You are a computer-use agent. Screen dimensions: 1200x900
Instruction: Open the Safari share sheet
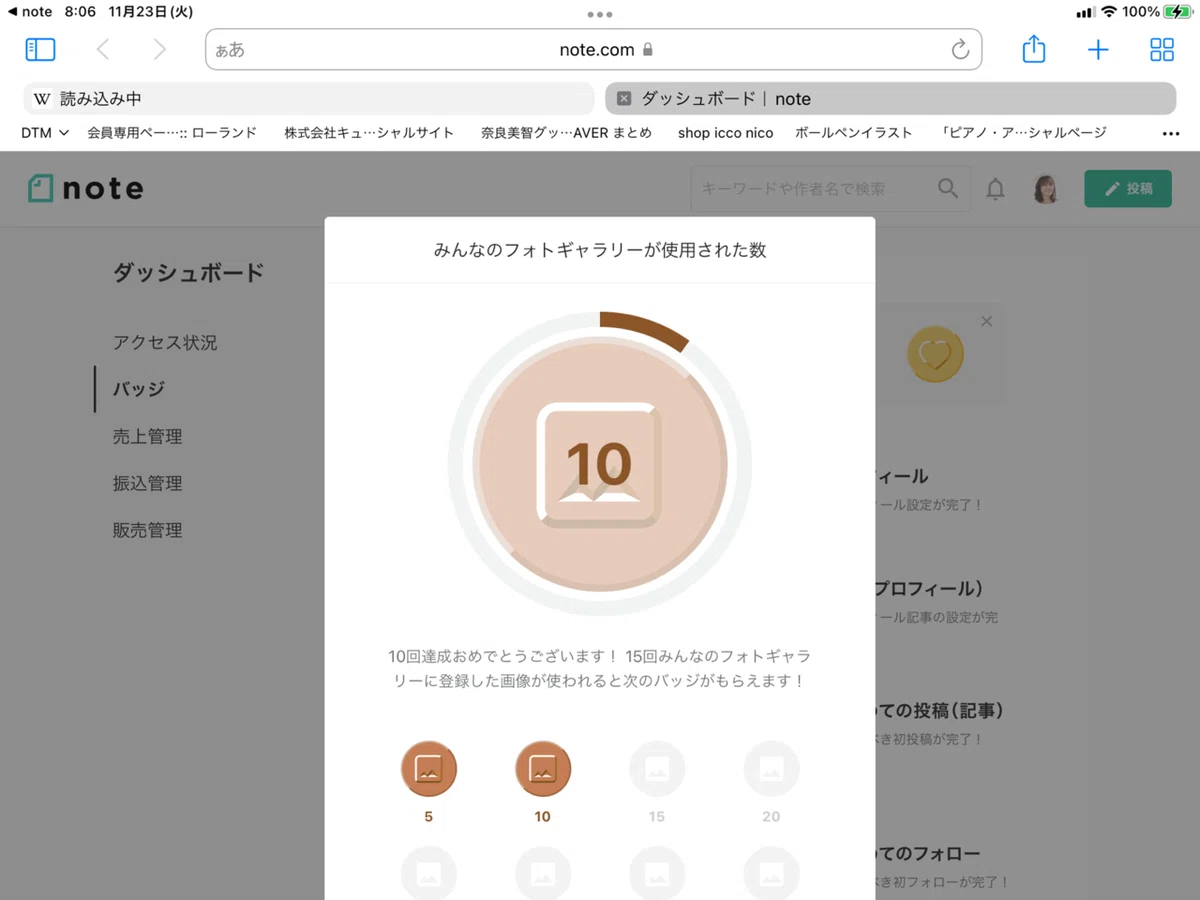[1034, 48]
